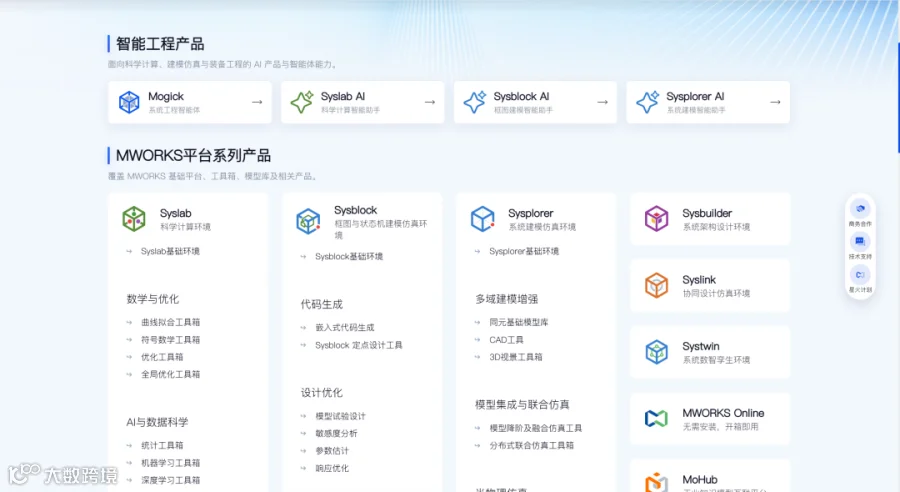
Task: Open the MoHub title text
Action: (x=700, y=479)
